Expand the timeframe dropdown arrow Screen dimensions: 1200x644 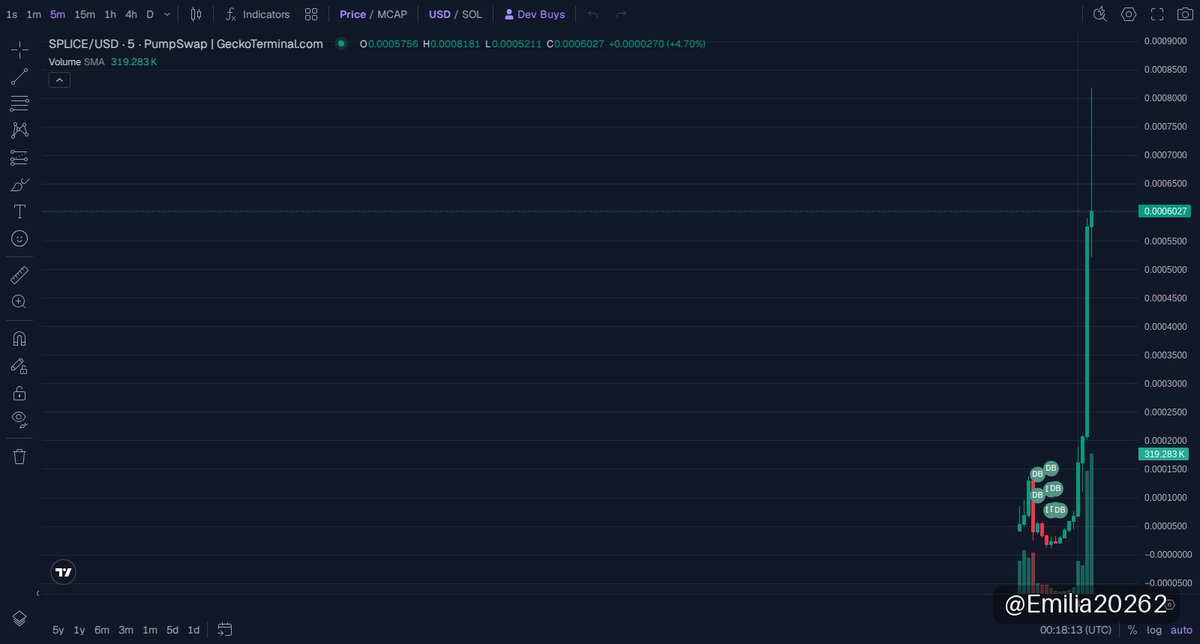167,15
